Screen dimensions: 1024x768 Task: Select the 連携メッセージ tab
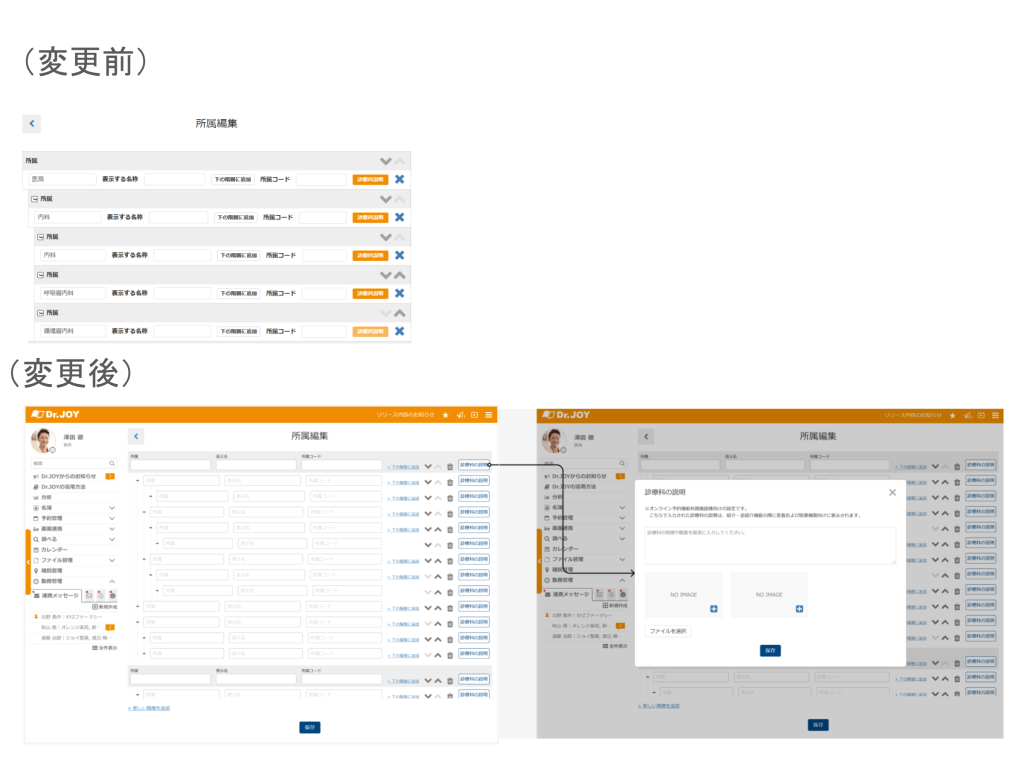(x=58, y=595)
